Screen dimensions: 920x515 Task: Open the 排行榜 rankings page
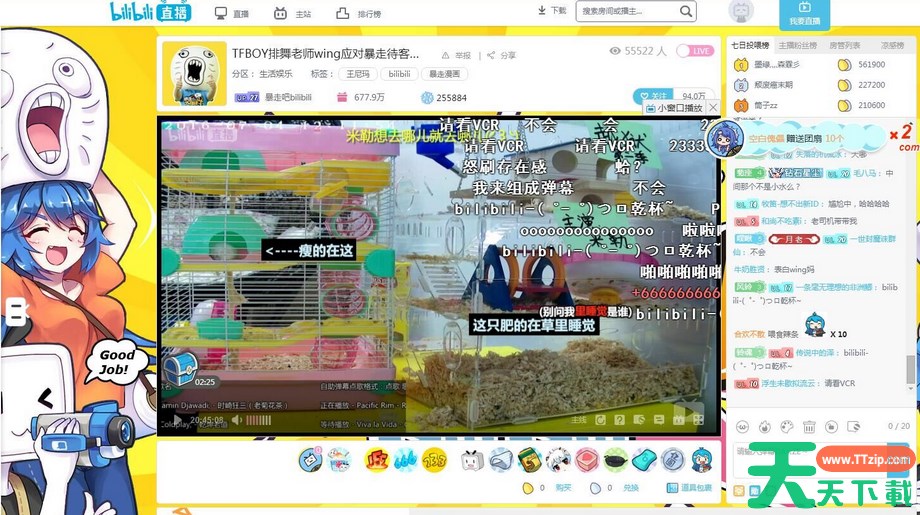coord(358,13)
